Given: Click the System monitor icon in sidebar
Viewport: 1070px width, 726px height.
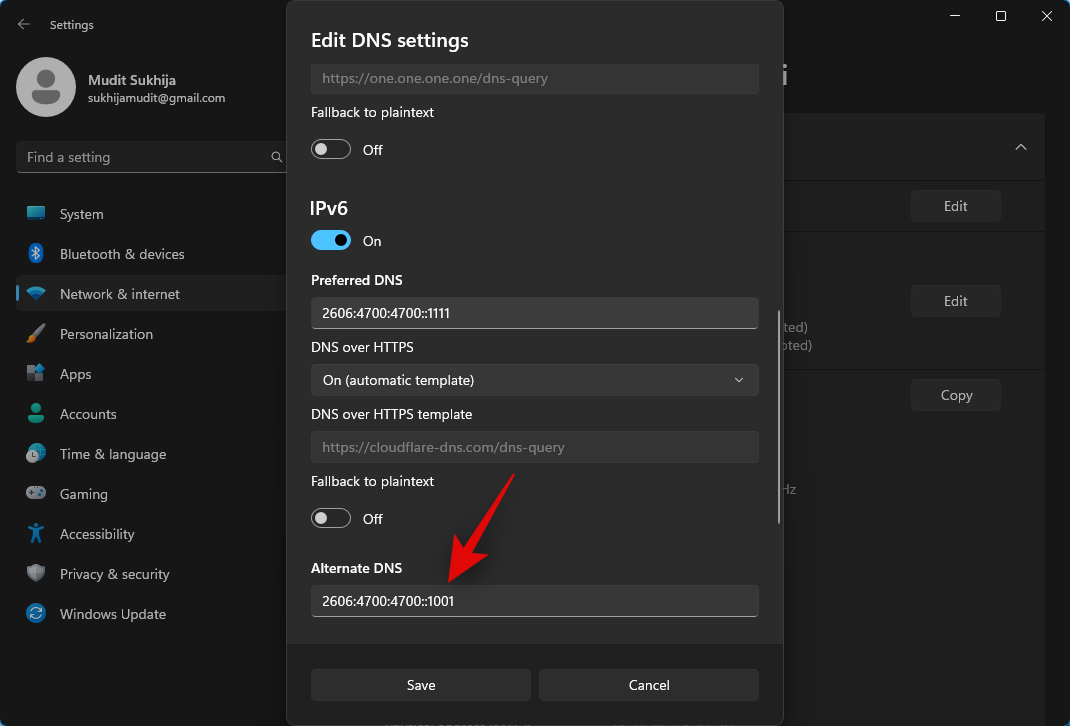Looking at the screenshot, I should coord(36,214).
